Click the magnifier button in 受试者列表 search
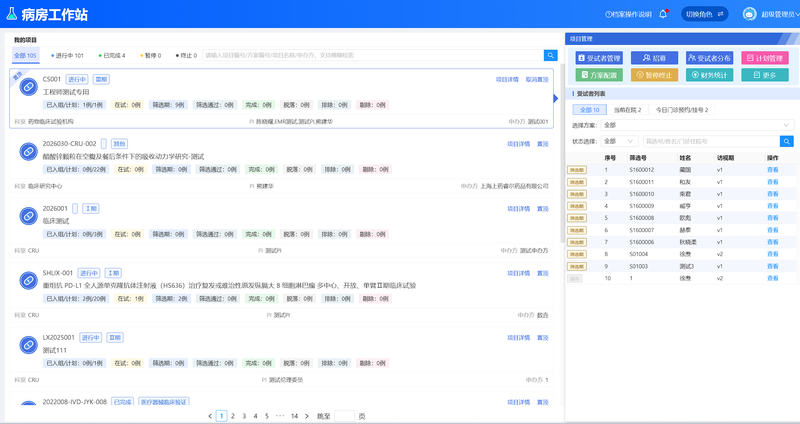The width and height of the screenshot is (800, 424). 787,141
